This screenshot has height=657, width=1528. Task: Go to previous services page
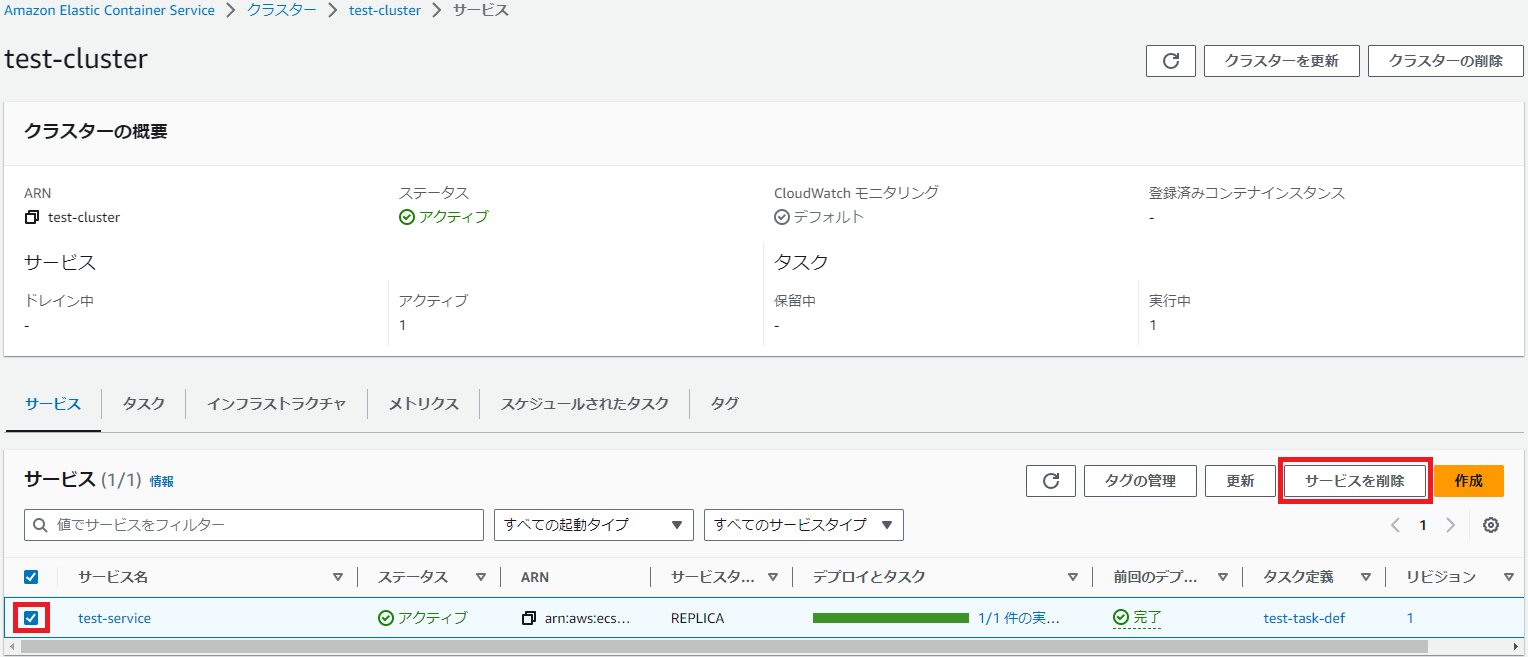coord(1395,525)
